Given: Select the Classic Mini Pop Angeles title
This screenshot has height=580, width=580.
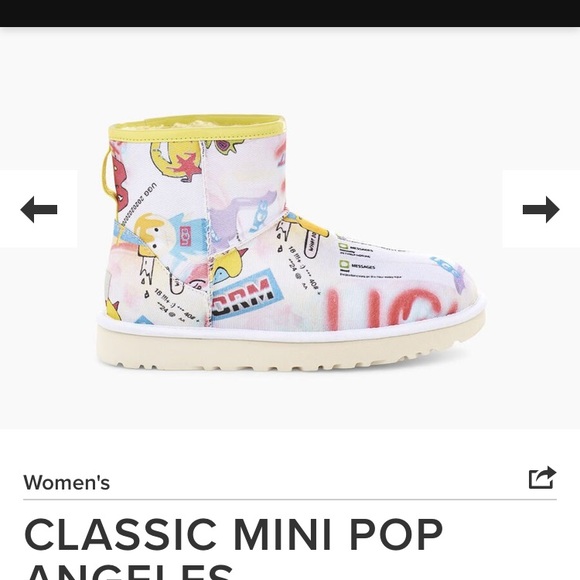Looking at the screenshot, I should (x=234, y=548).
